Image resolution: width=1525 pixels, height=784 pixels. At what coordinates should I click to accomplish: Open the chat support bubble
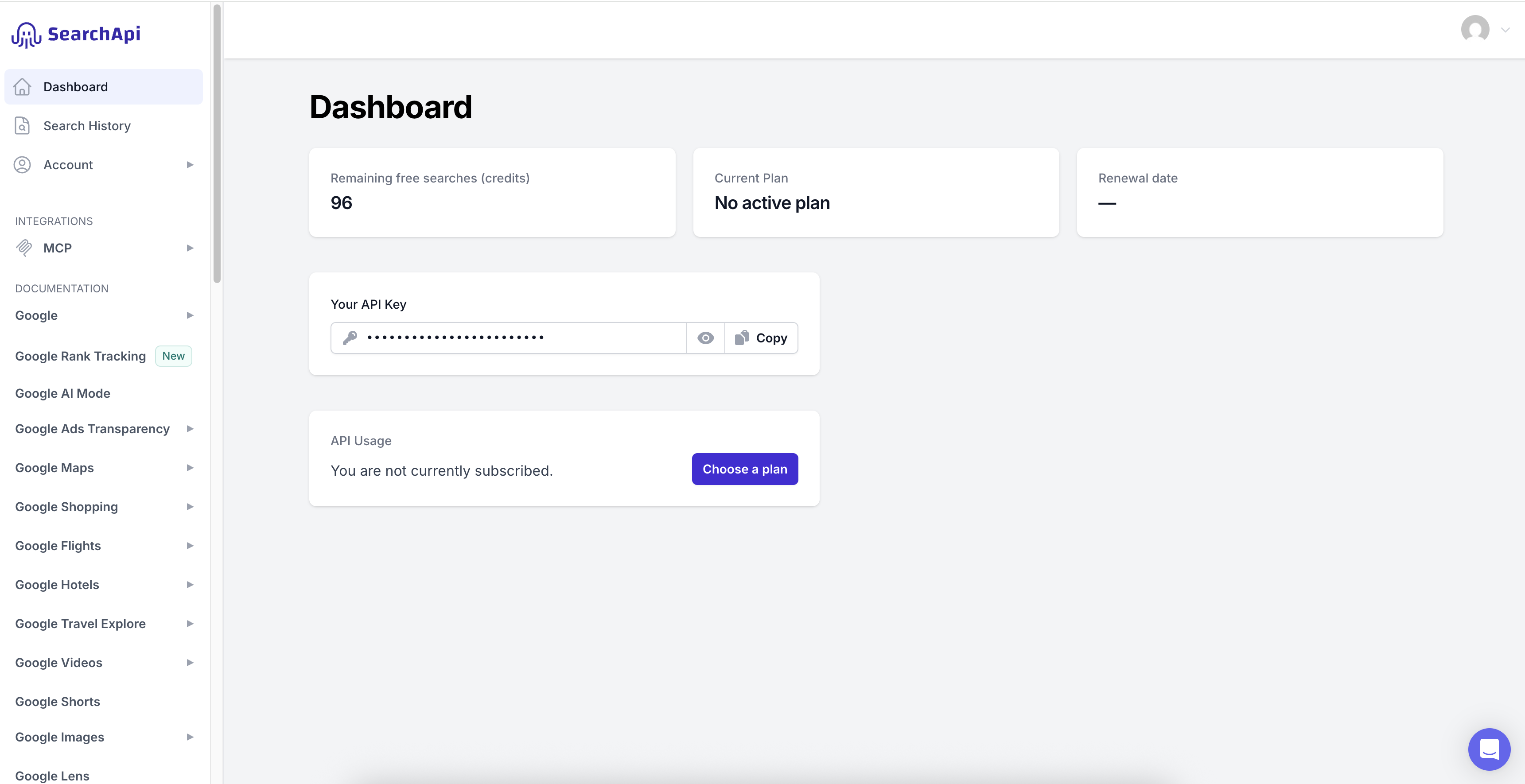1489,749
